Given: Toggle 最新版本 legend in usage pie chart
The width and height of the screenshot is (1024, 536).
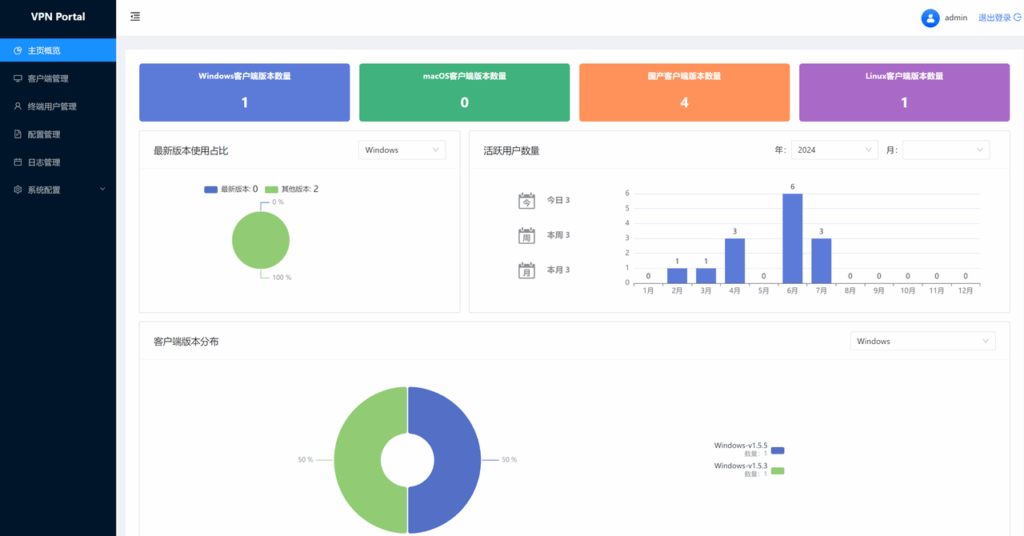Looking at the screenshot, I should point(231,189).
